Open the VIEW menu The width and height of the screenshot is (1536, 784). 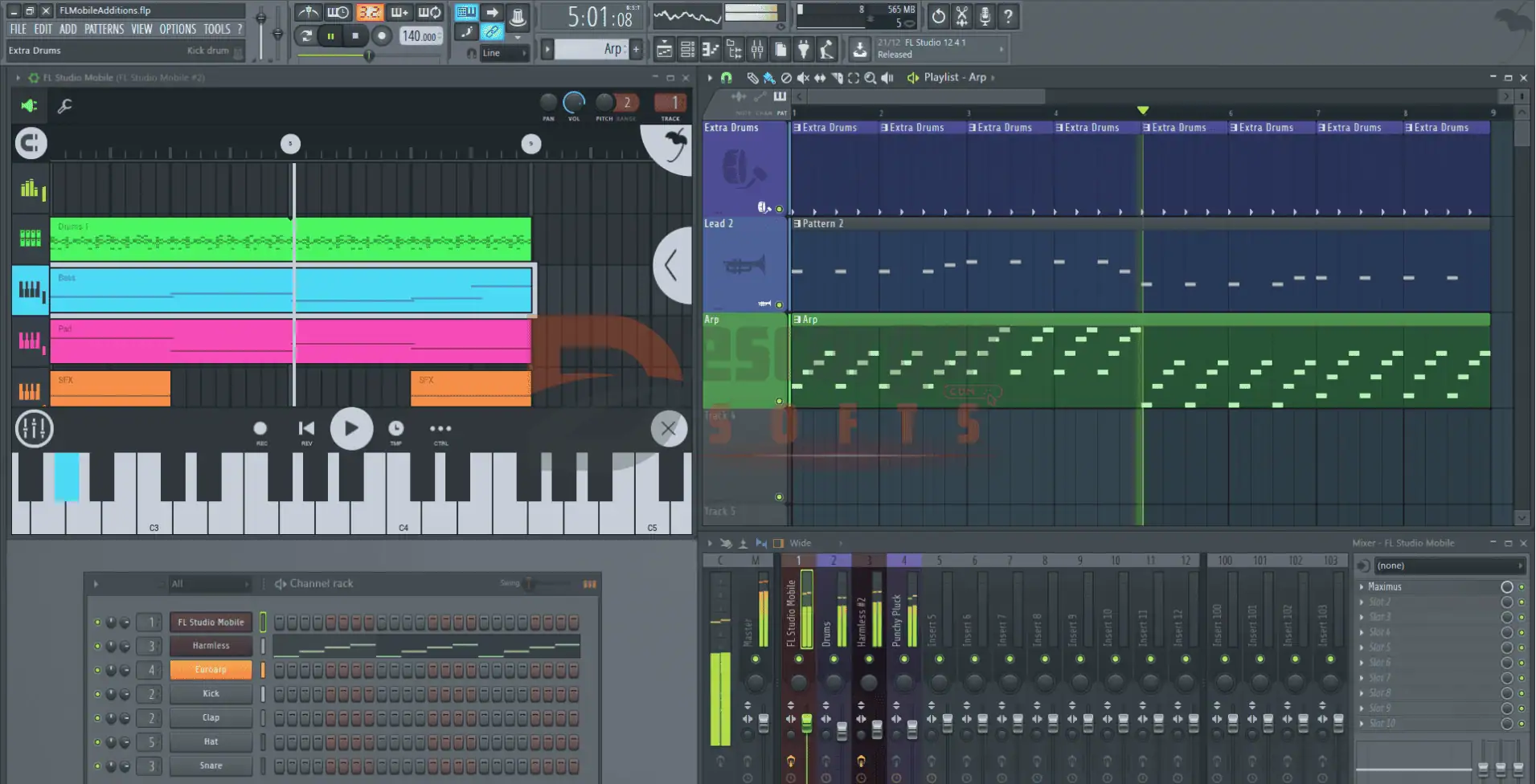point(141,29)
